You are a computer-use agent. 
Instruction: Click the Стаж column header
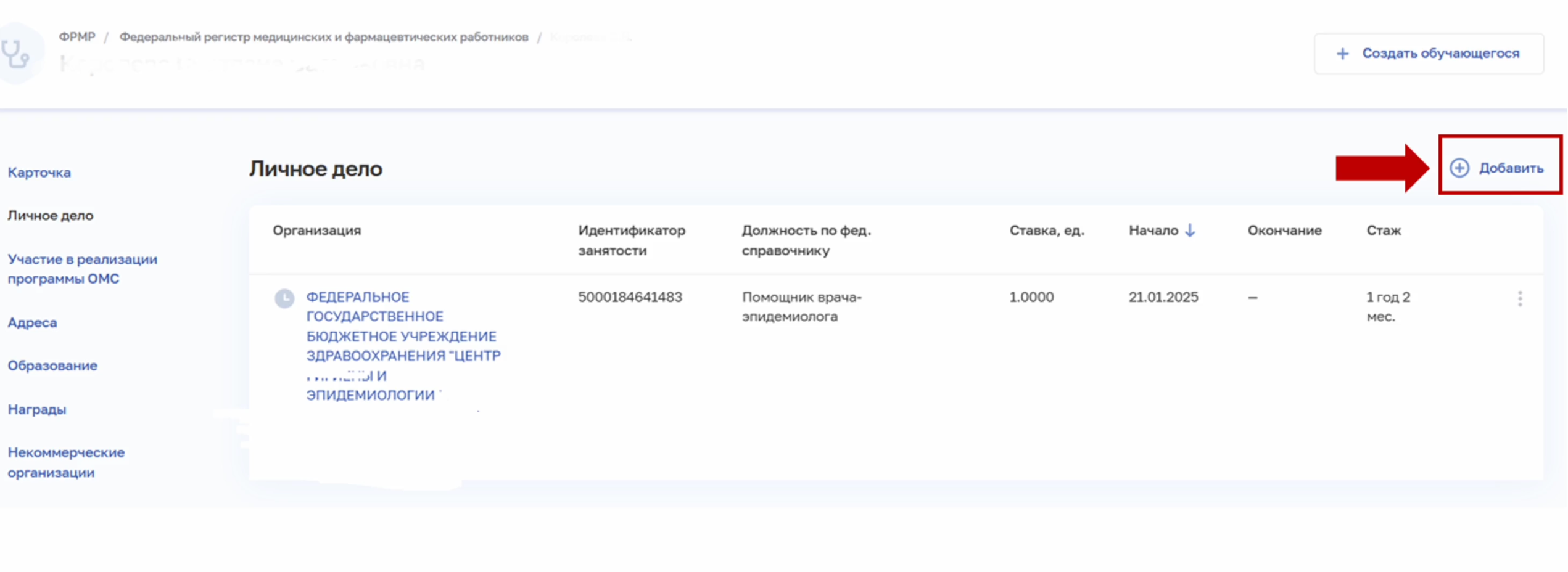(x=1383, y=231)
